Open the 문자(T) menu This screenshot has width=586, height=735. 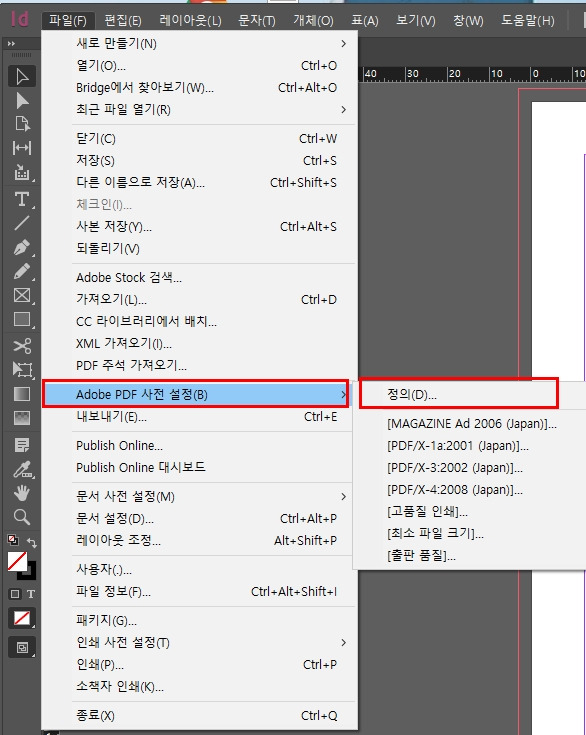tap(257, 21)
